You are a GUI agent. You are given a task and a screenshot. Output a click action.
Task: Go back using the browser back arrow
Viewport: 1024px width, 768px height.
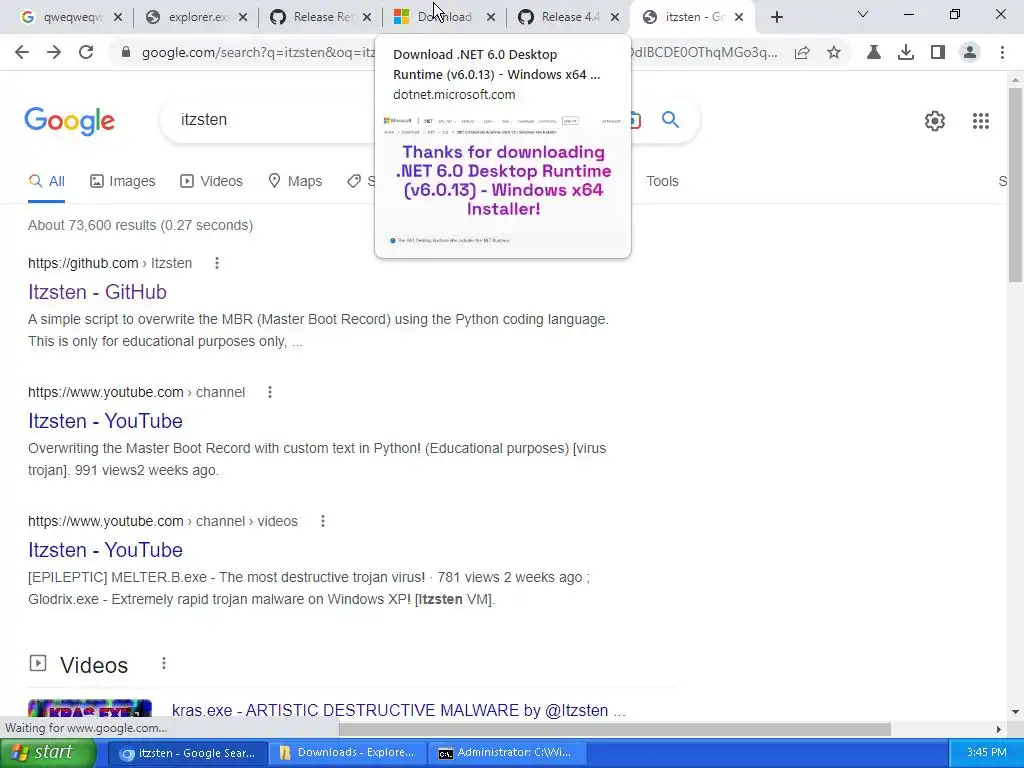tap(22, 52)
